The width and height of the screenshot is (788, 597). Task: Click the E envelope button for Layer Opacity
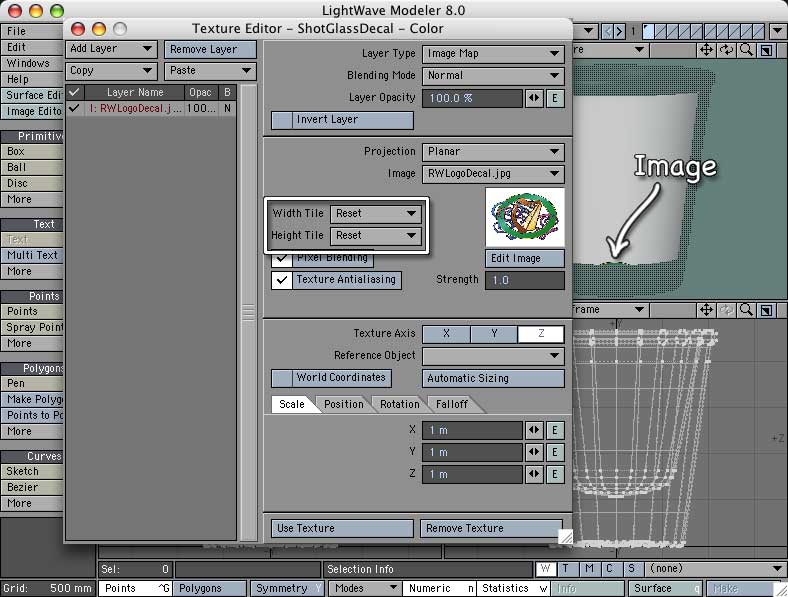555,98
